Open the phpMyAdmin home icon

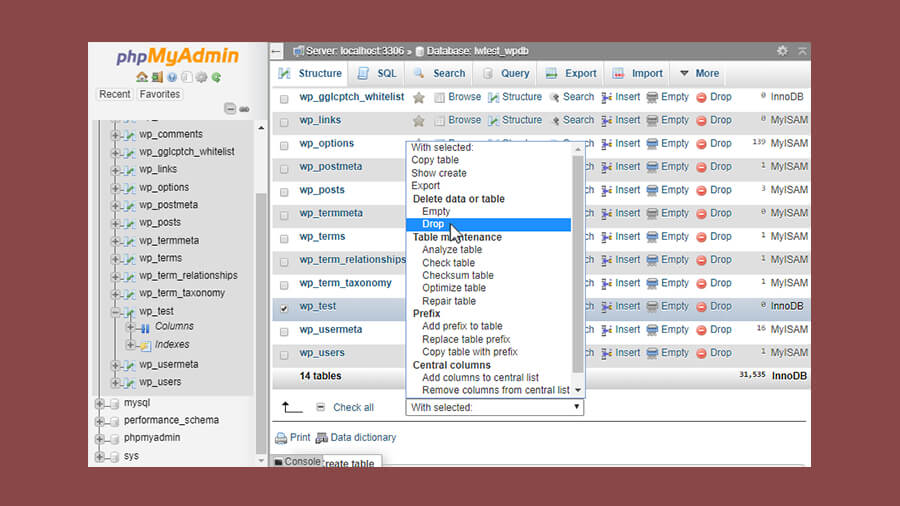click(142, 77)
